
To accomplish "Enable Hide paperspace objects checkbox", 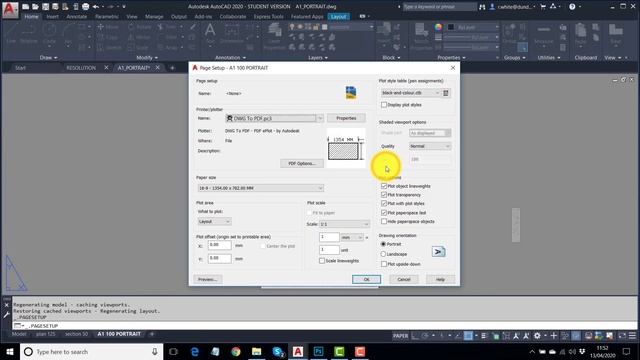I will (384, 221).
